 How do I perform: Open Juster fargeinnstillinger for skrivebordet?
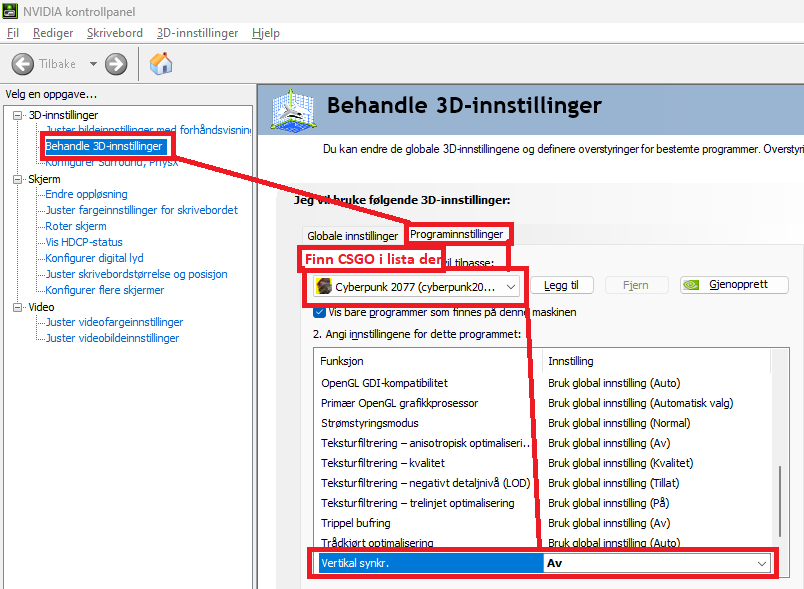point(142,210)
